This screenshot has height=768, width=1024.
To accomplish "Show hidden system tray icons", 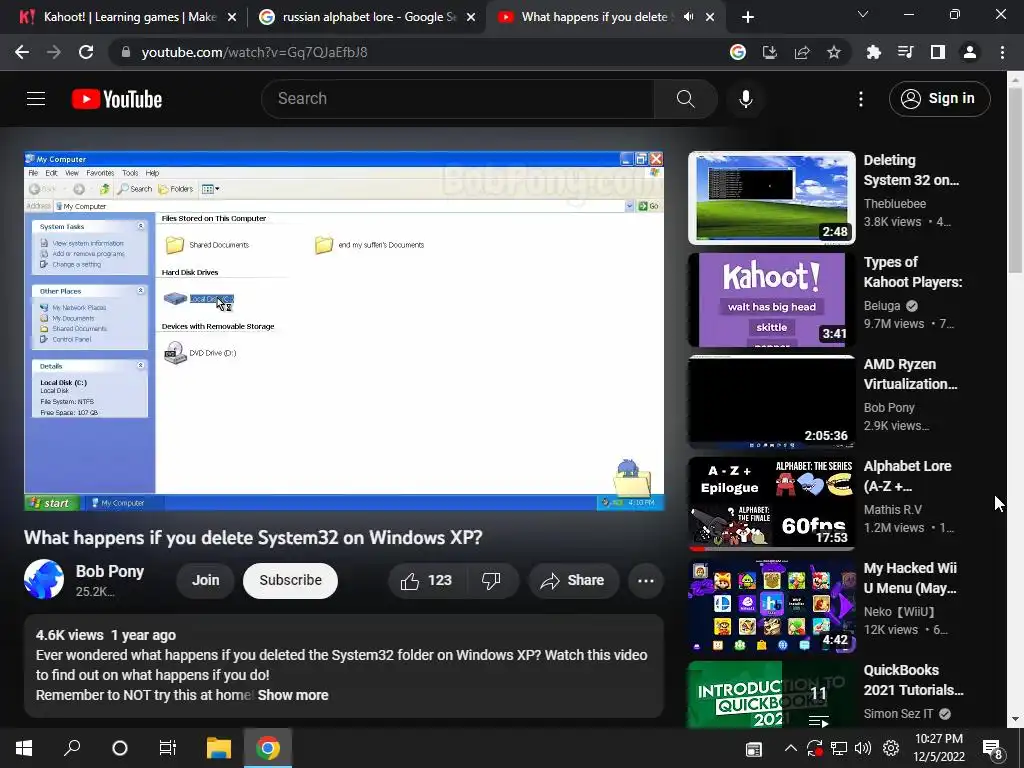I will tap(790, 748).
